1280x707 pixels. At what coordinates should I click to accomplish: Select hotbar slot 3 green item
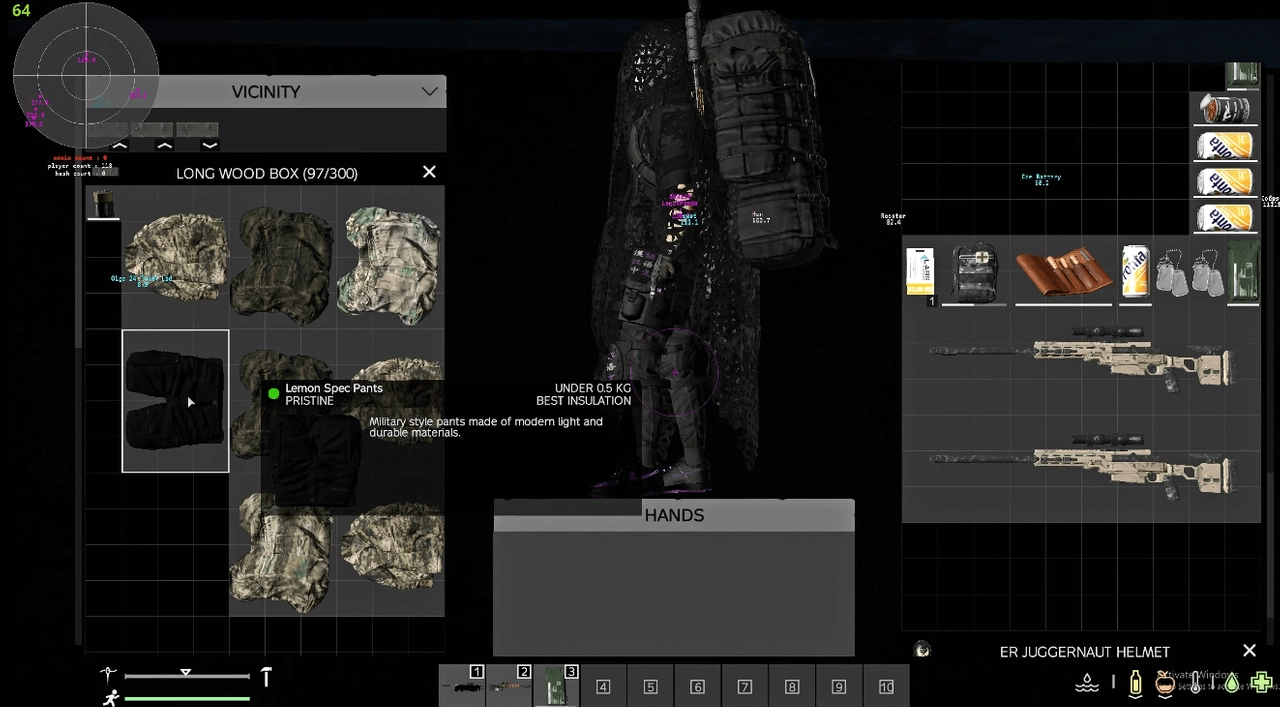click(x=556, y=686)
